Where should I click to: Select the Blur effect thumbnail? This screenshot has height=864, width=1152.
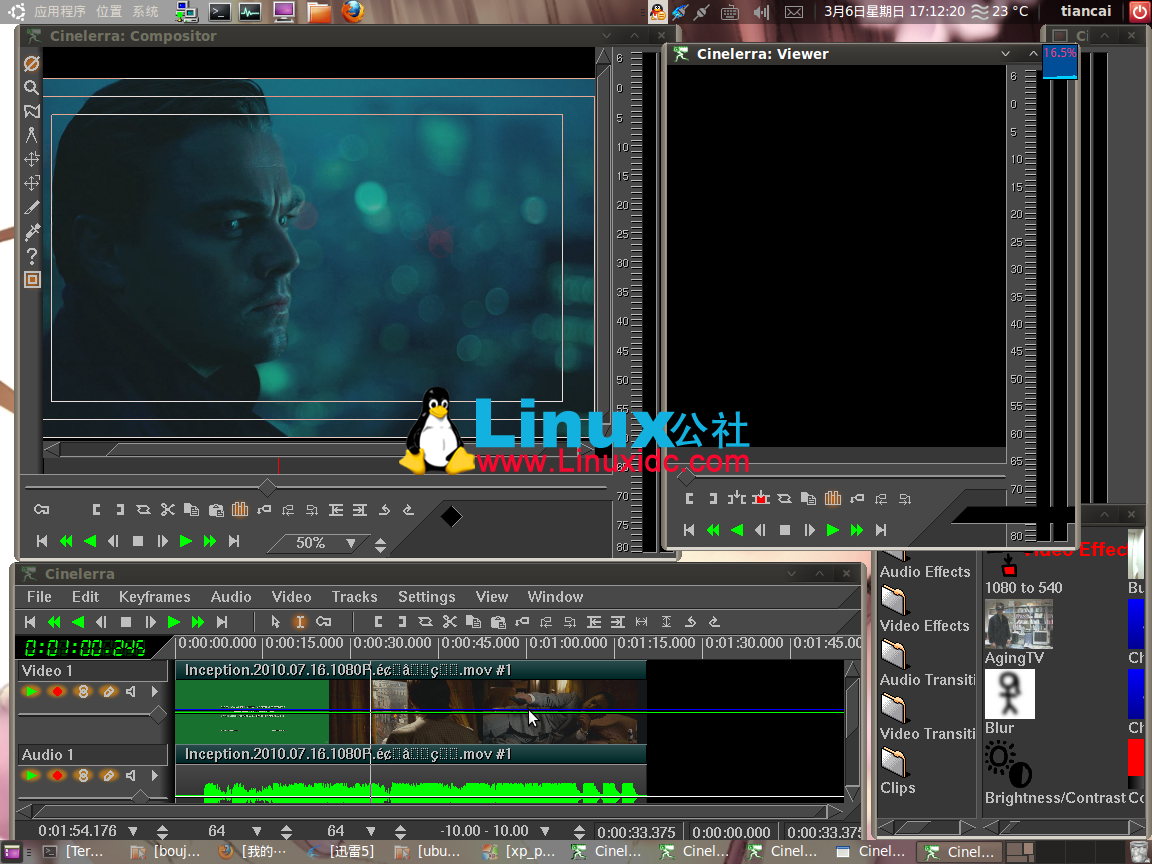pyautogui.click(x=1009, y=694)
